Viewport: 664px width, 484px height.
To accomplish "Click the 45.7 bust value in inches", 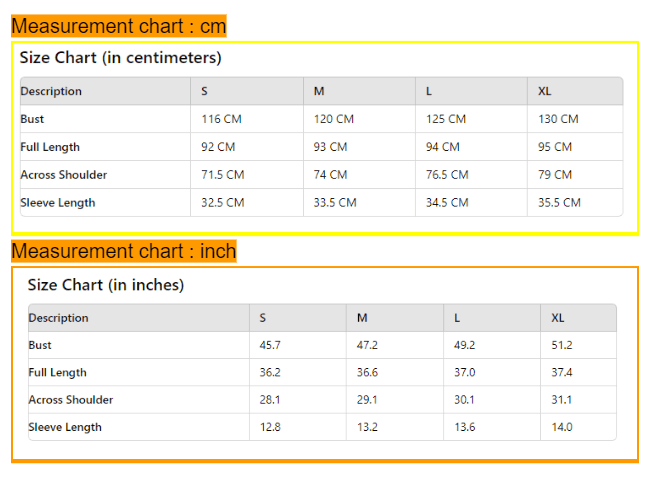I will [270, 345].
